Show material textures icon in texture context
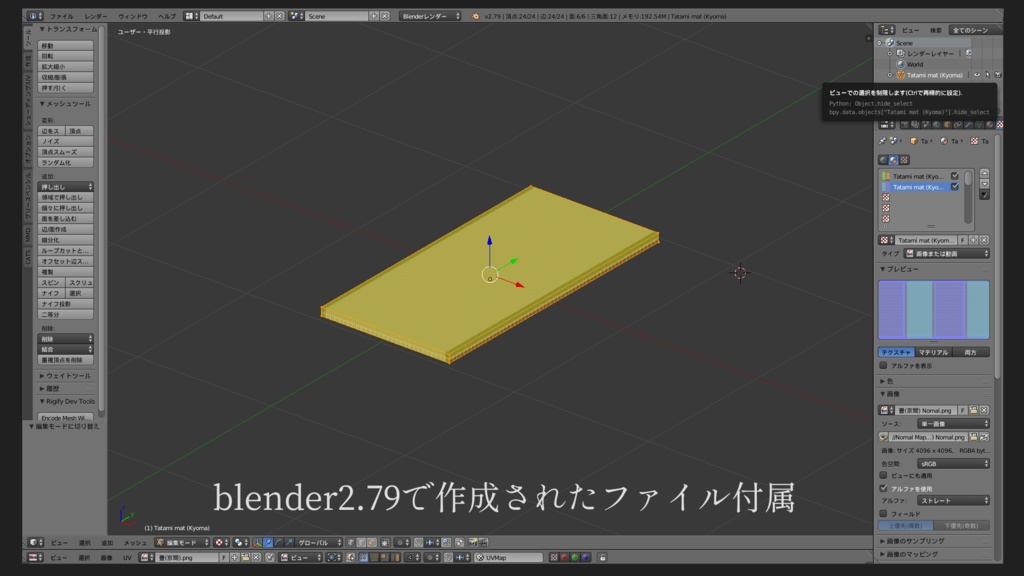Screen dimensions: 1024x576 pos(893,160)
